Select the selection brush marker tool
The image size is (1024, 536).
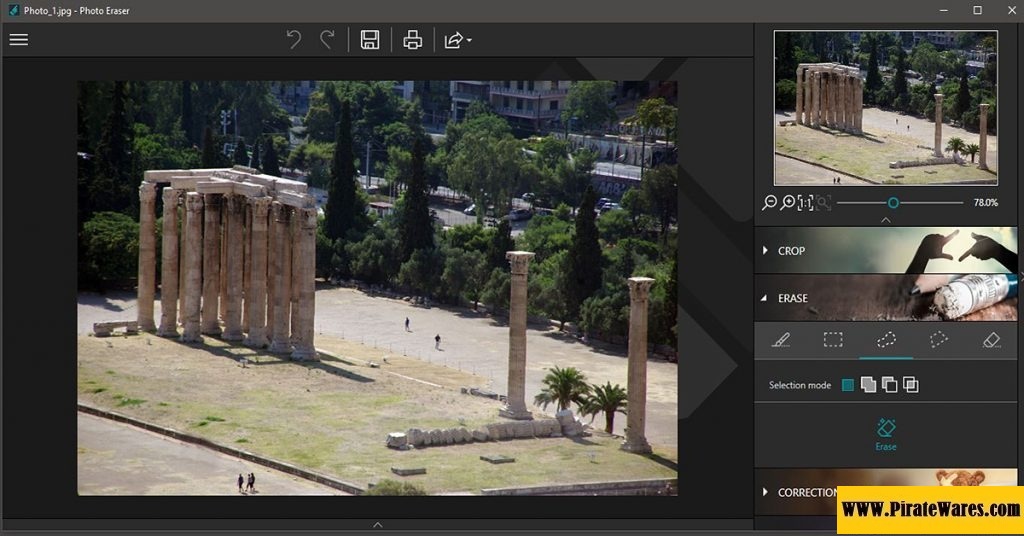click(x=781, y=340)
